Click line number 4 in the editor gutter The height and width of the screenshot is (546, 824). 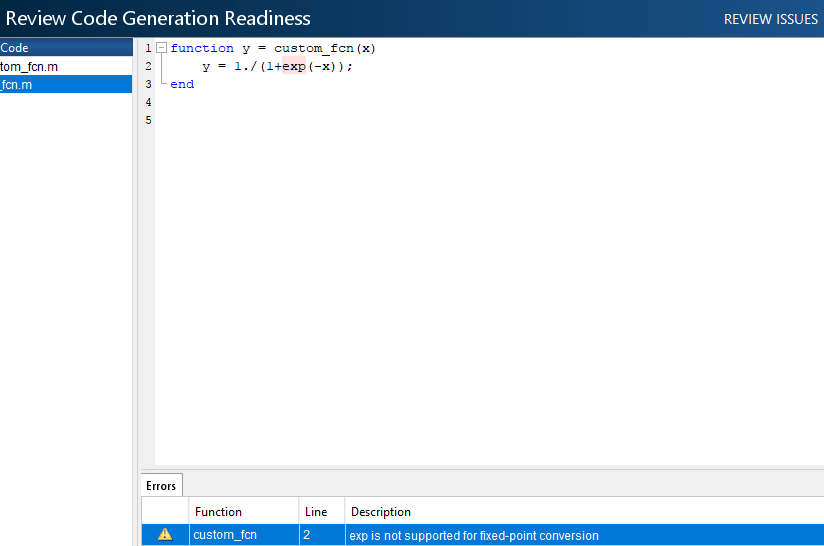[x=148, y=102]
